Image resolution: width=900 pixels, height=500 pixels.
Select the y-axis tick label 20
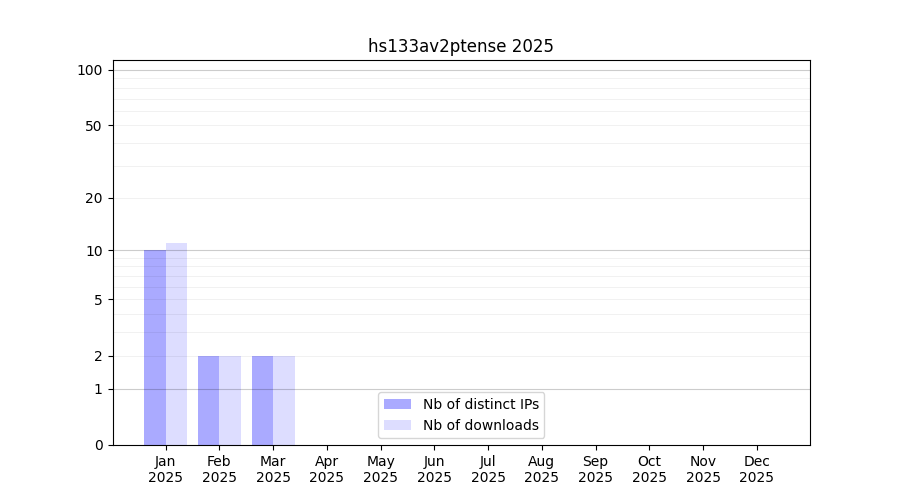coord(93,198)
